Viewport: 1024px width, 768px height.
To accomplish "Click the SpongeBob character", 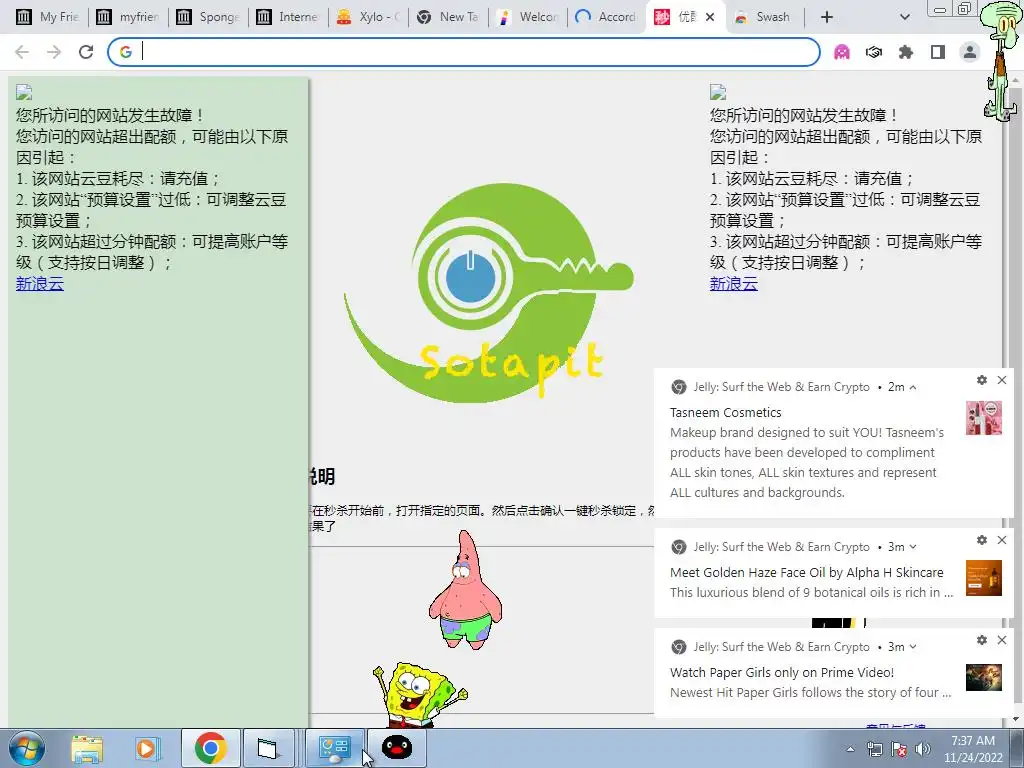I will 420,695.
